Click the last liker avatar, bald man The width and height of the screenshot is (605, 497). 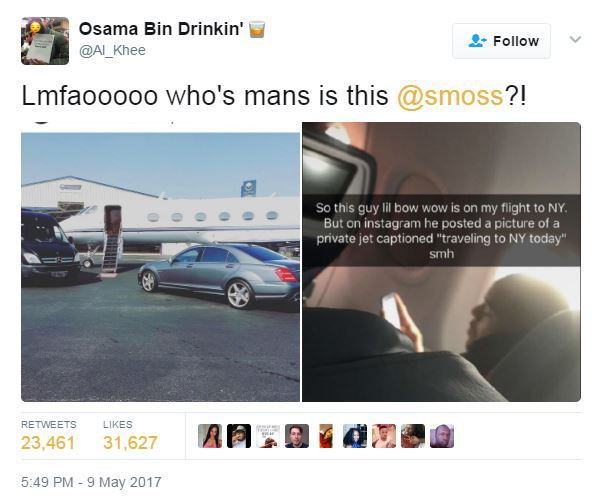click(x=442, y=436)
